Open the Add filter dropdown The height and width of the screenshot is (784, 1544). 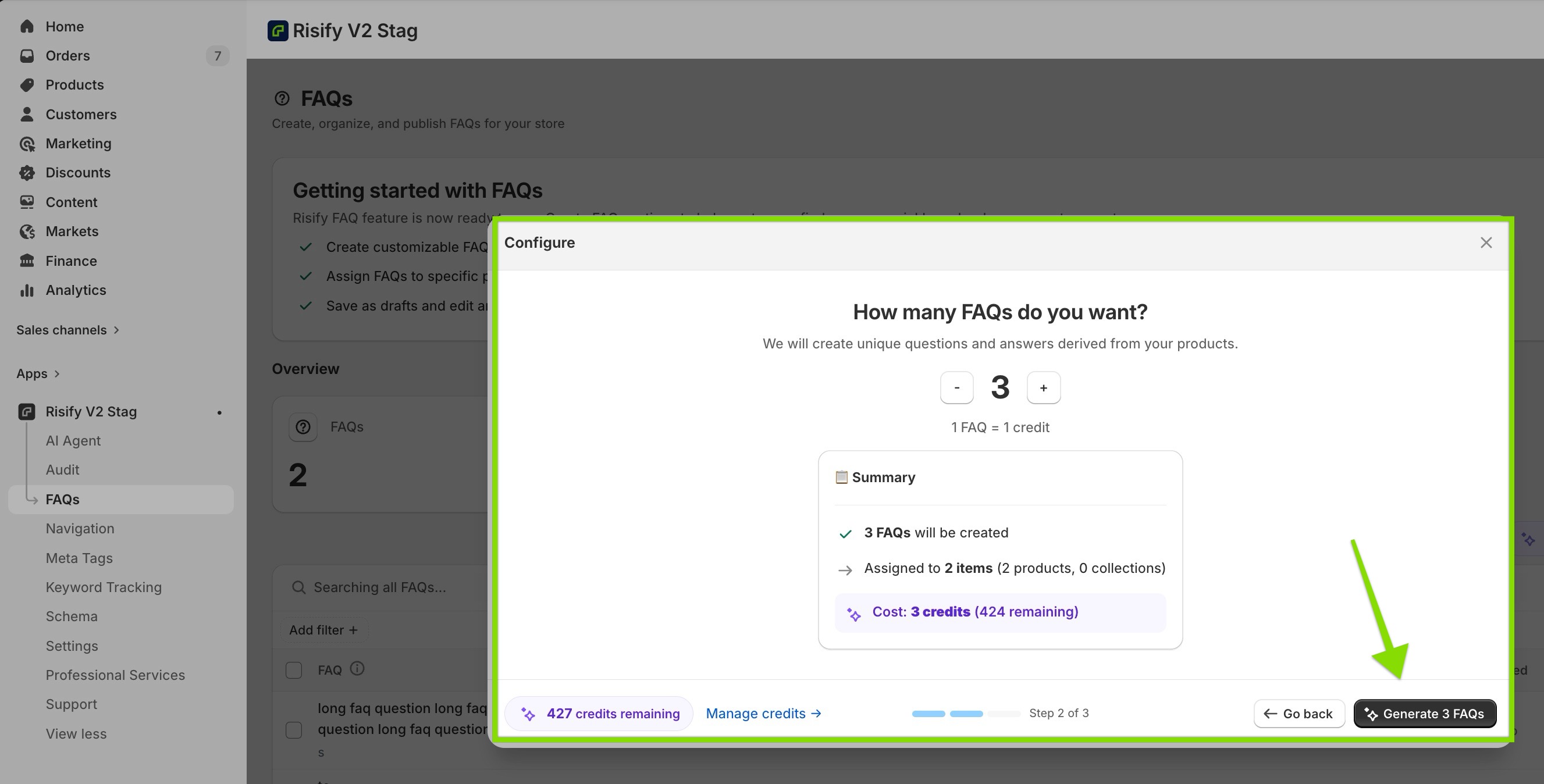tap(323, 630)
